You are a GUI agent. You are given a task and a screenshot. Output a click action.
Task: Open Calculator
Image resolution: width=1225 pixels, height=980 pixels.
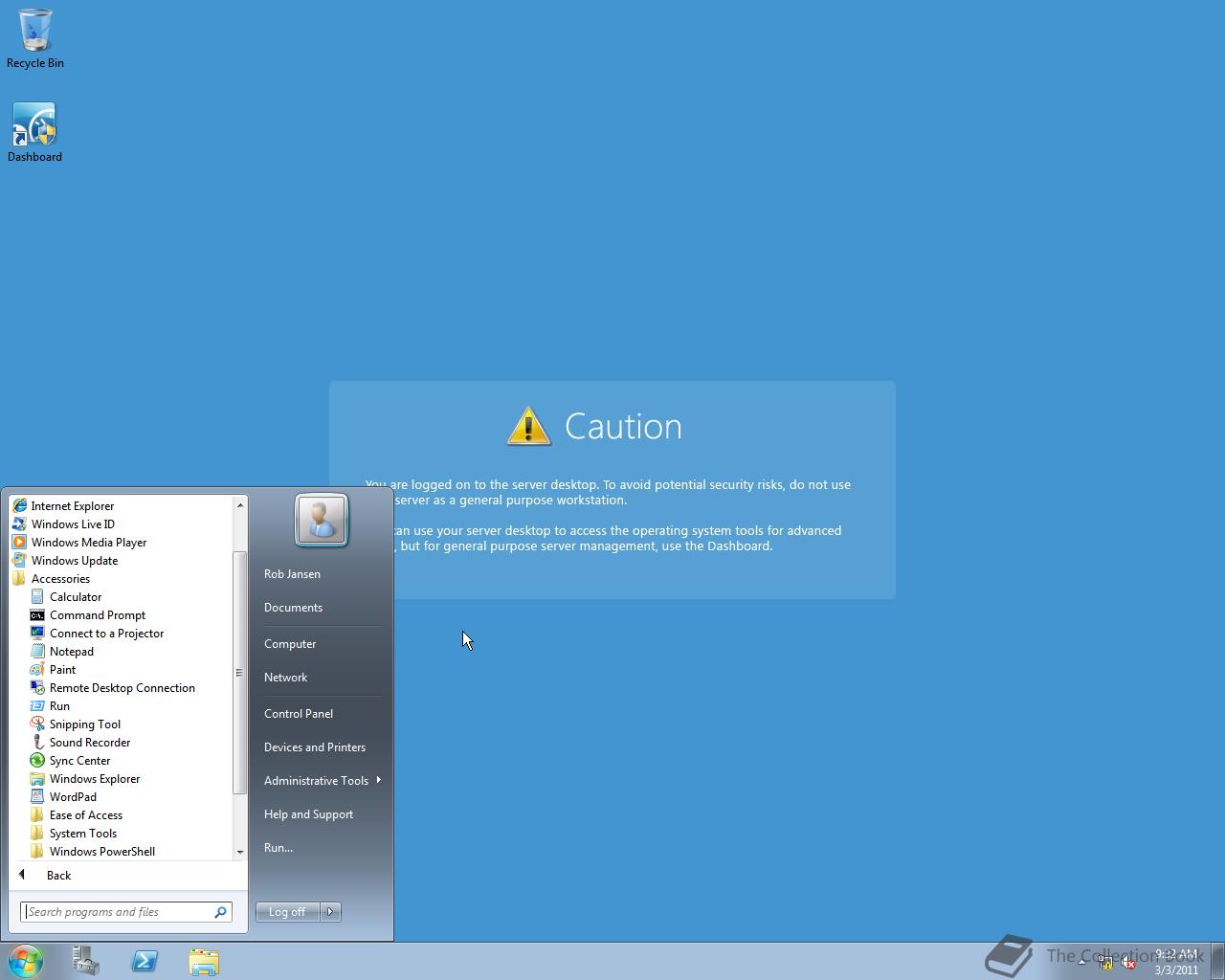click(66, 596)
